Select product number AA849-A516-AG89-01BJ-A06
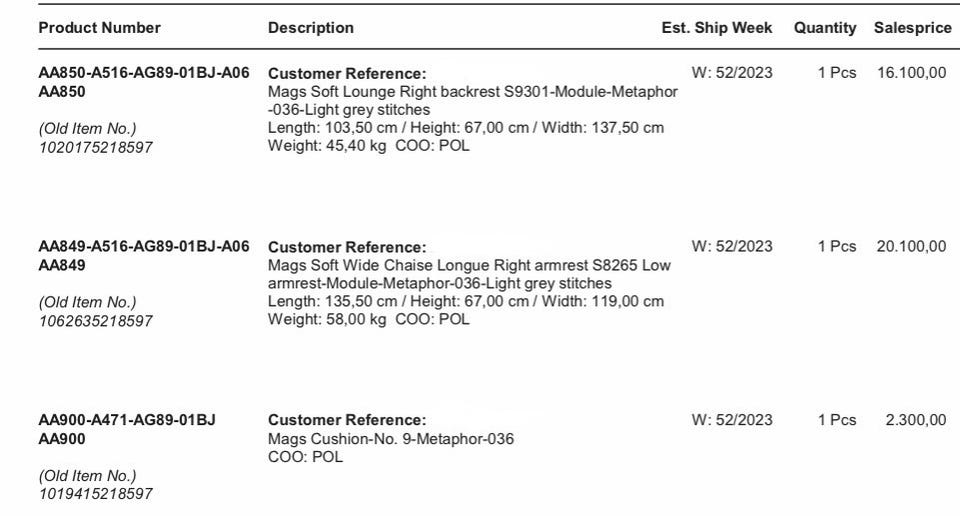 (144, 246)
